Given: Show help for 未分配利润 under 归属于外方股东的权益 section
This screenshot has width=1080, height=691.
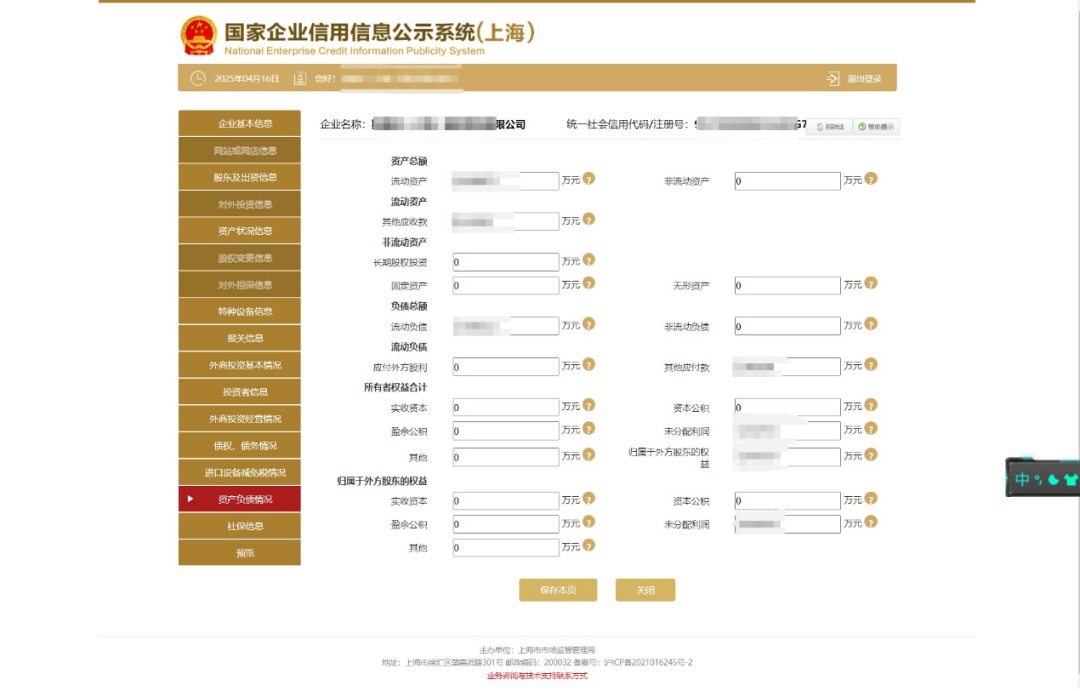Looking at the screenshot, I should tap(871, 523).
